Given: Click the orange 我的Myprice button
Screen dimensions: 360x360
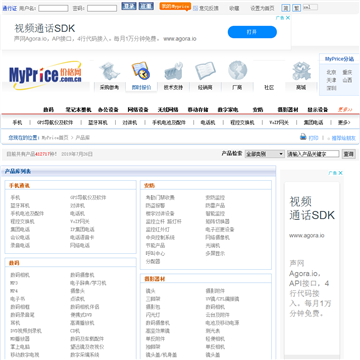Looking at the screenshot, I should (x=175, y=6).
